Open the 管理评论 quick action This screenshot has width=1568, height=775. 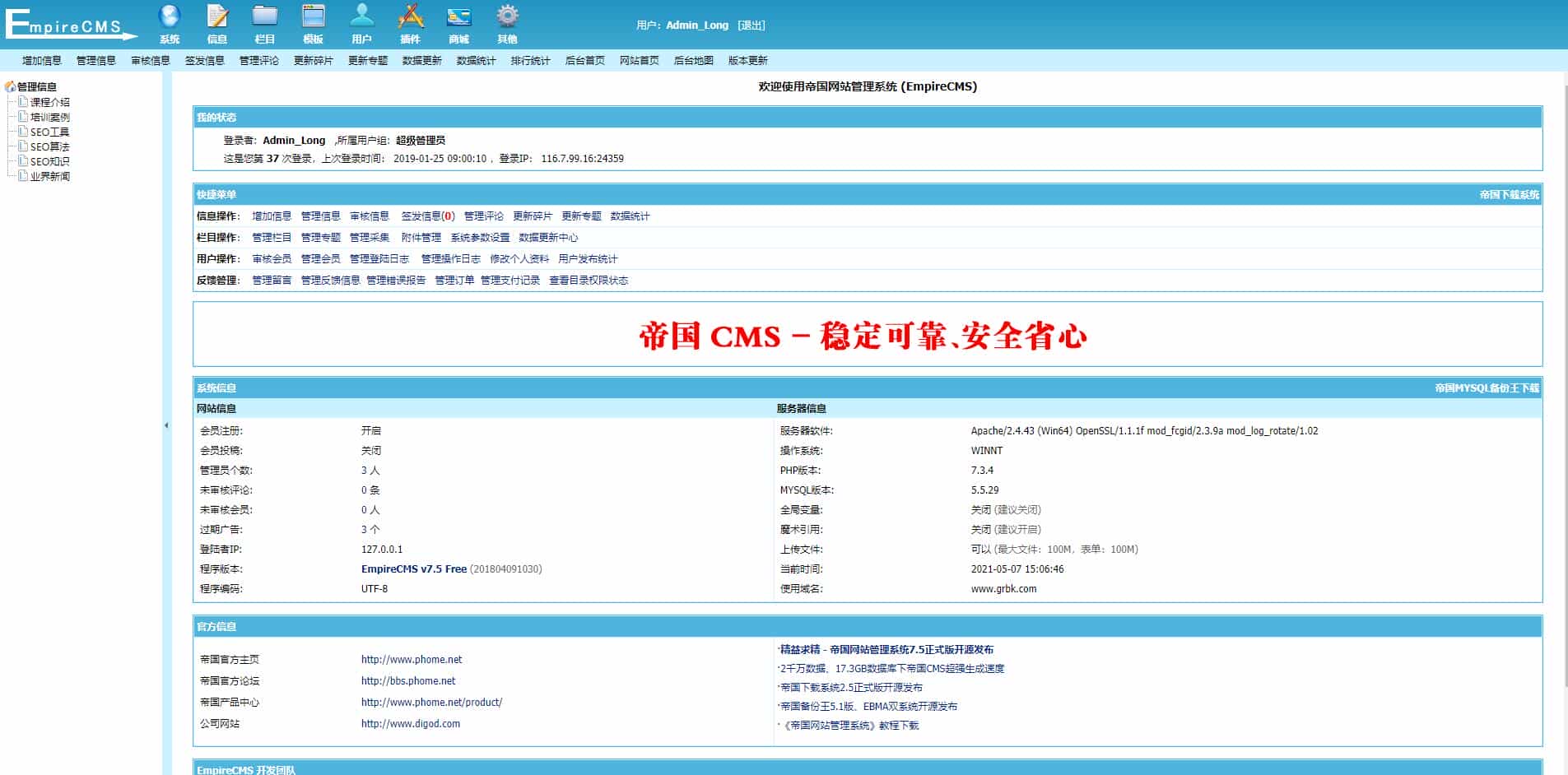[x=484, y=216]
